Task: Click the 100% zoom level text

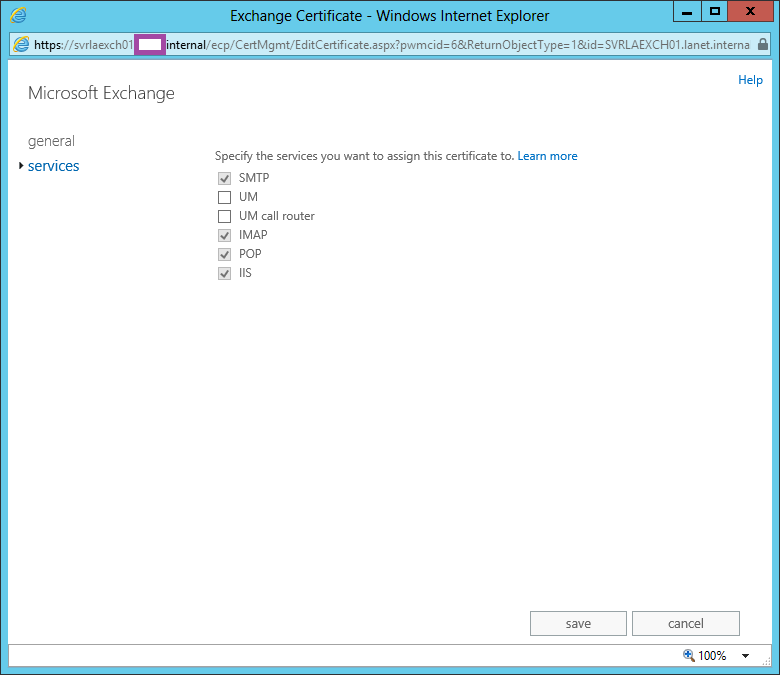Action: coord(712,656)
